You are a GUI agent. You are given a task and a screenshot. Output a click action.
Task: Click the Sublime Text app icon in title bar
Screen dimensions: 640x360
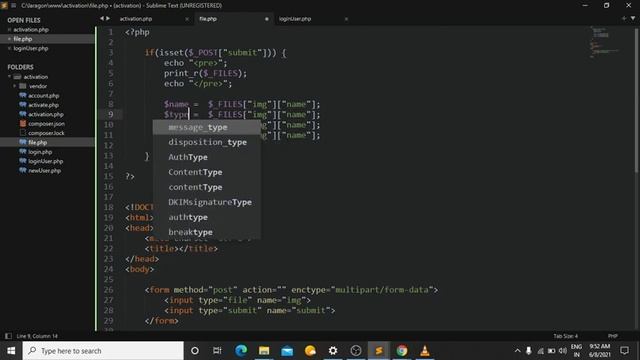[4, 5]
